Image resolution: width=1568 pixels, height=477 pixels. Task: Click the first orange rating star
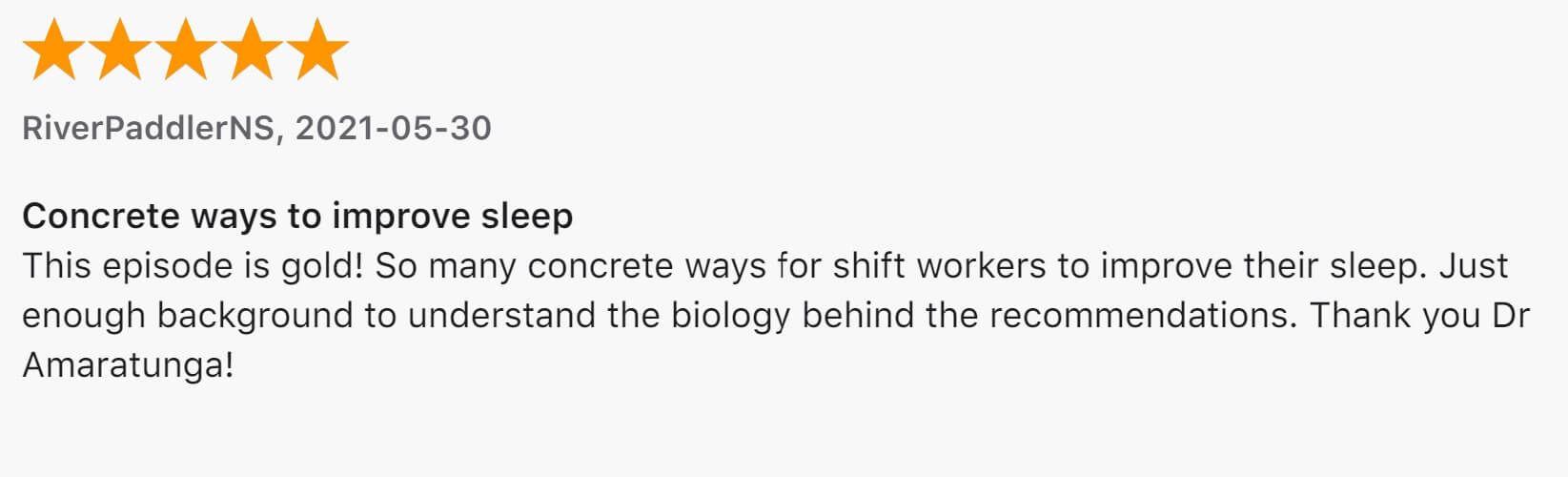coord(54,49)
